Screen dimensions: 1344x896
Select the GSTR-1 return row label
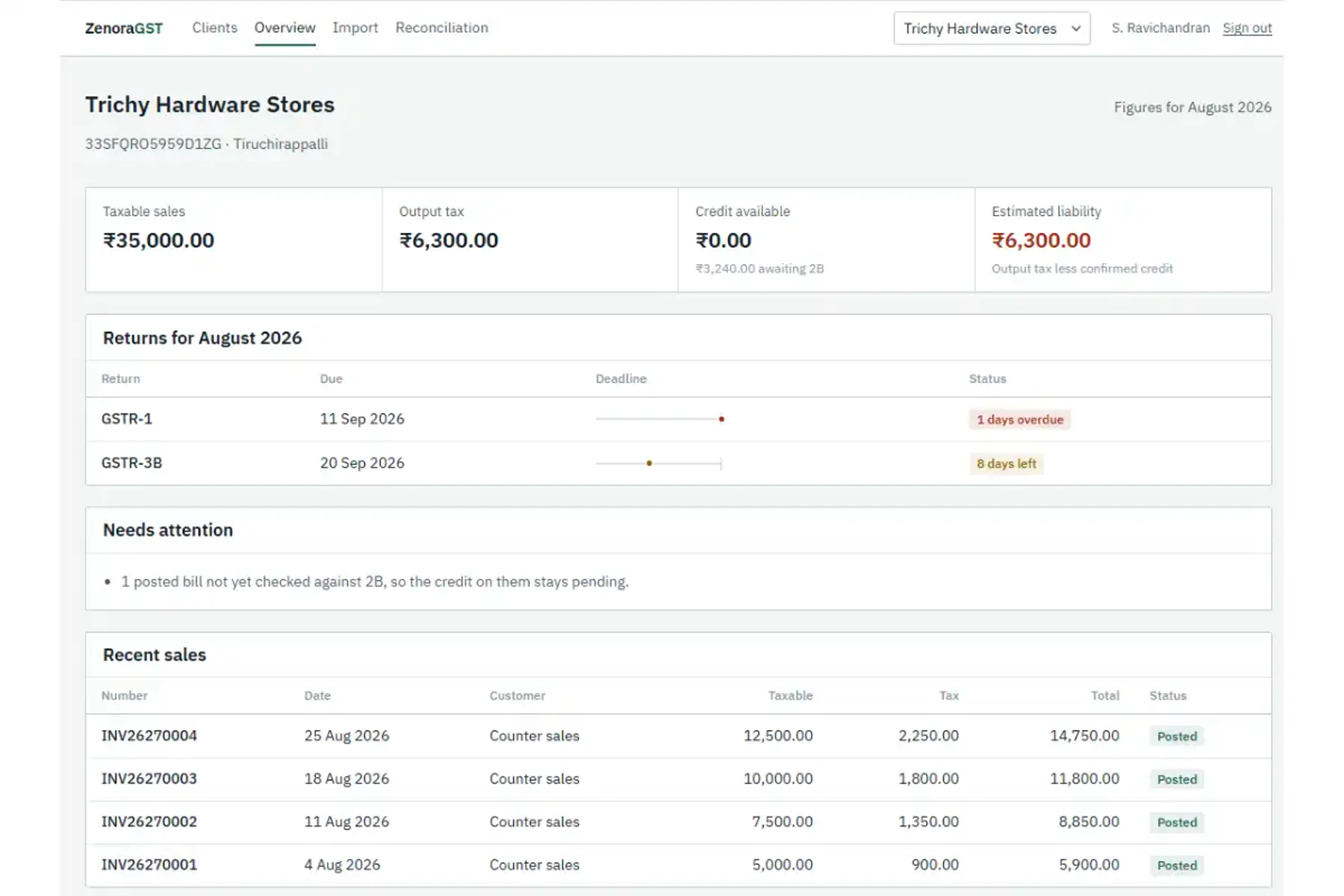[x=127, y=419]
